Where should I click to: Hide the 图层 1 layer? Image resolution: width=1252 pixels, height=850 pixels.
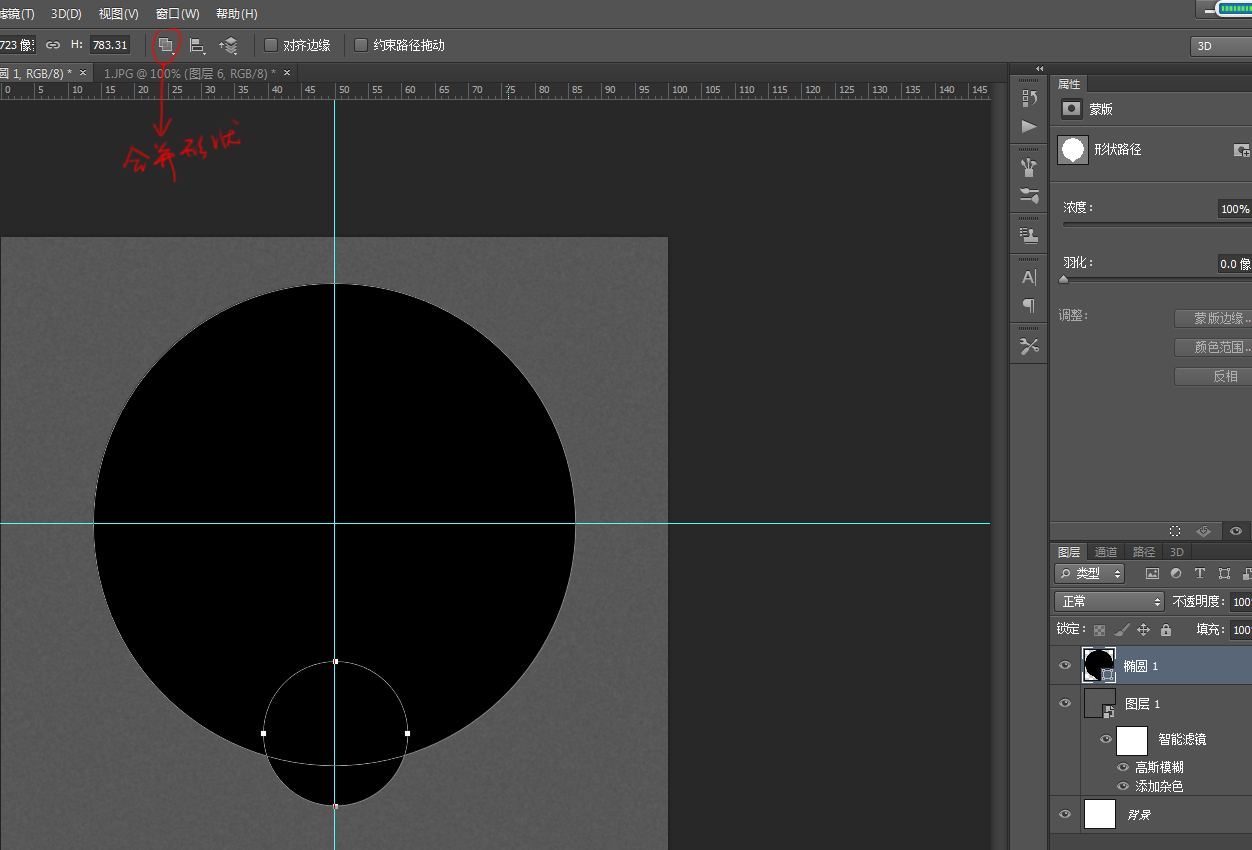[x=1065, y=703]
